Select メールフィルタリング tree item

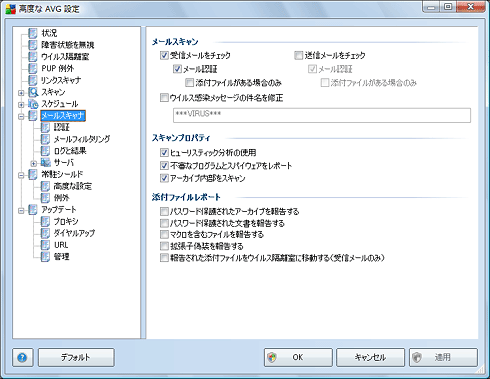82,139
